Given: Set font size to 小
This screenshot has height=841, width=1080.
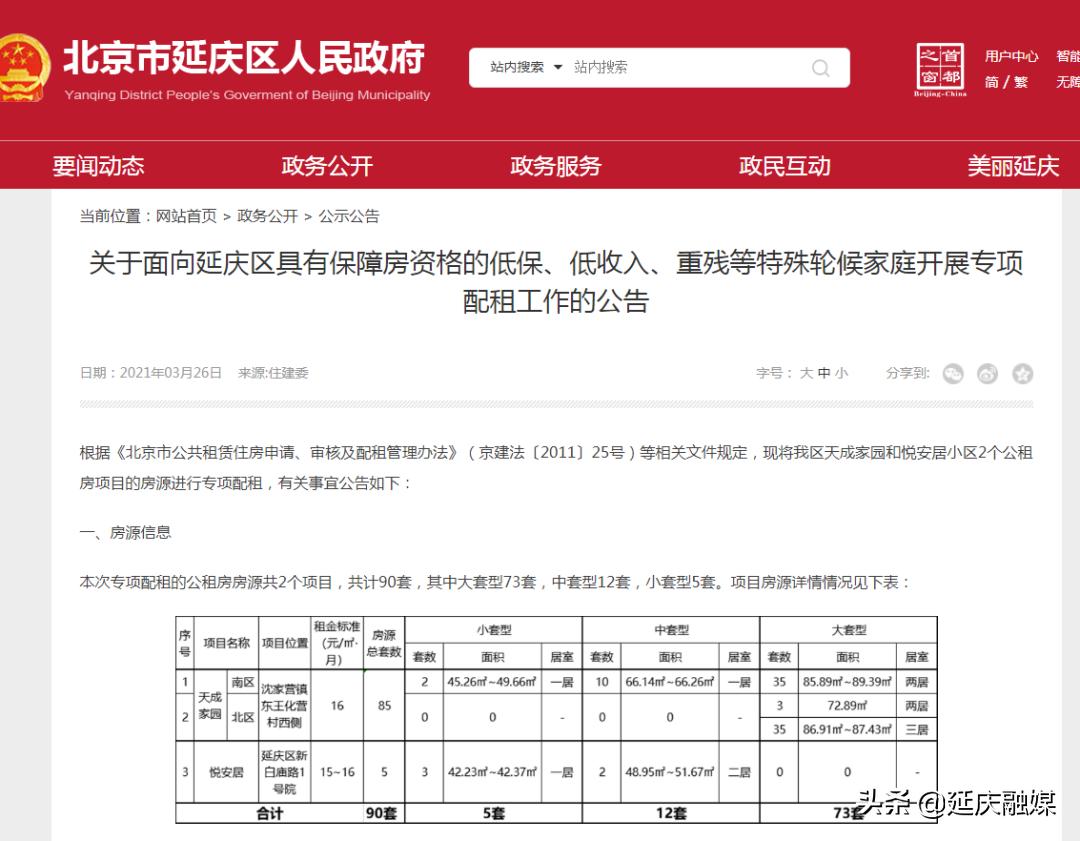Looking at the screenshot, I should point(841,373).
